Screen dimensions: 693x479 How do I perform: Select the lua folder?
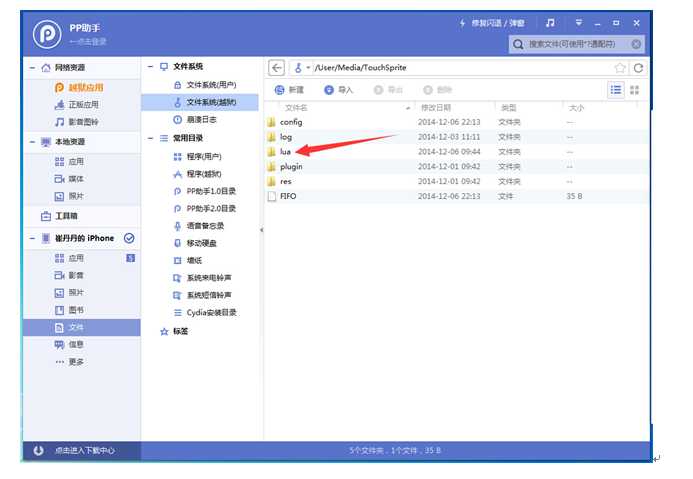click(x=457, y=152)
